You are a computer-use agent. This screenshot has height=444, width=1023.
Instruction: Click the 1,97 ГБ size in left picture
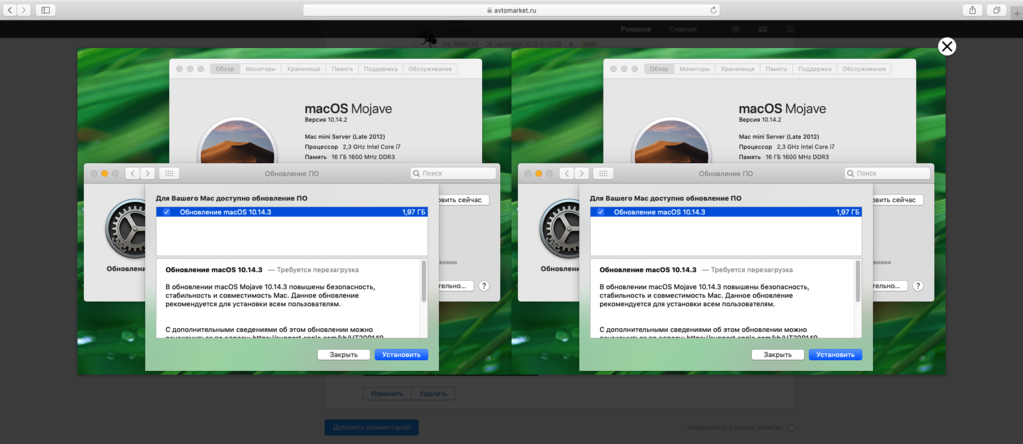(x=414, y=212)
